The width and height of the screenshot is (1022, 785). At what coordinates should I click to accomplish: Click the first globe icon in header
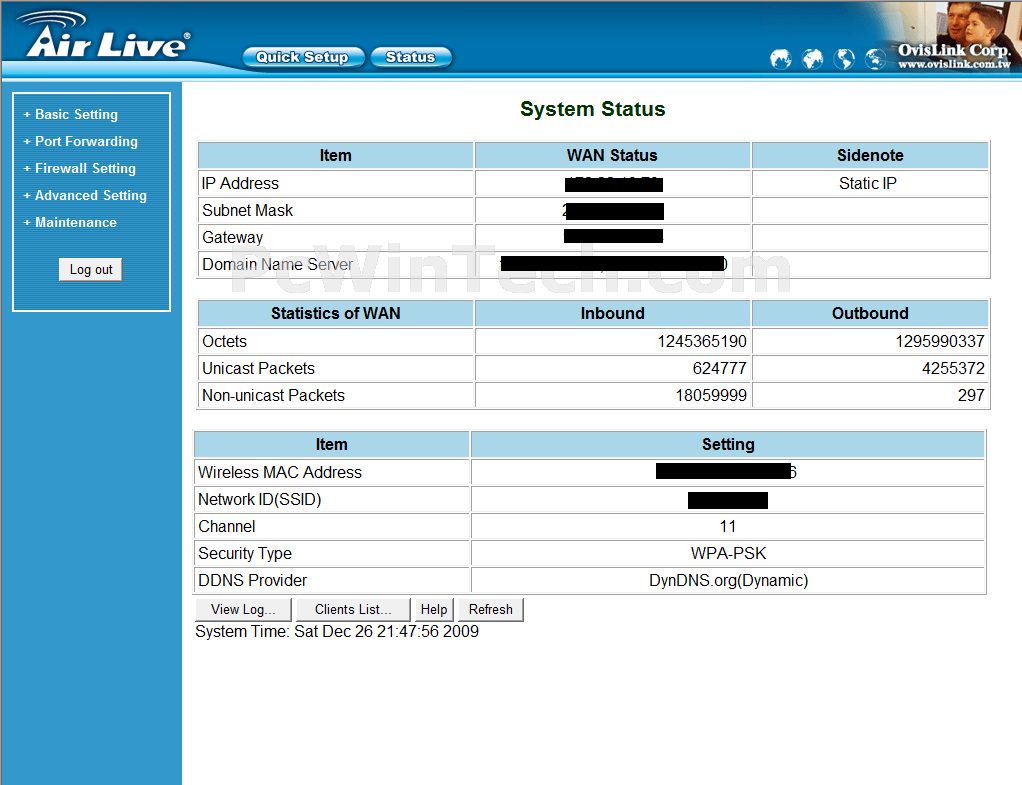click(x=780, y=59)
